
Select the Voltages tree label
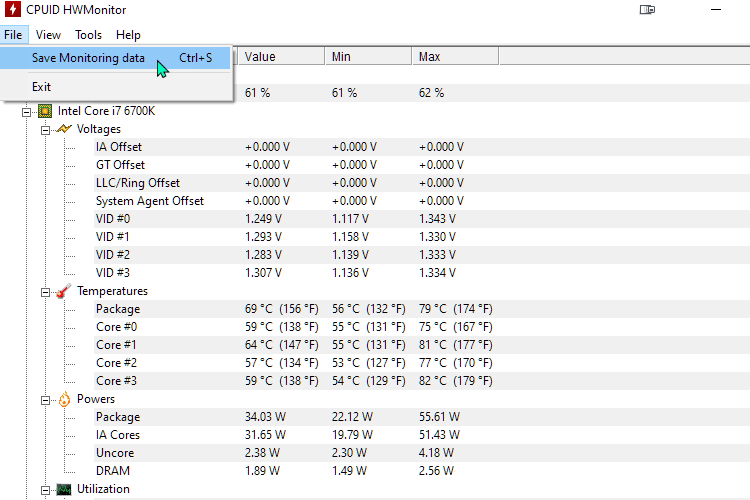(x=99, y=129)
